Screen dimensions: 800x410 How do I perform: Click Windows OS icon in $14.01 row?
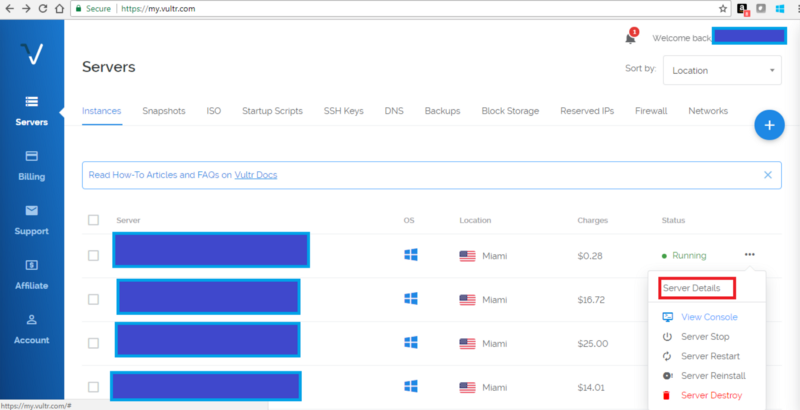click(411, 387)
